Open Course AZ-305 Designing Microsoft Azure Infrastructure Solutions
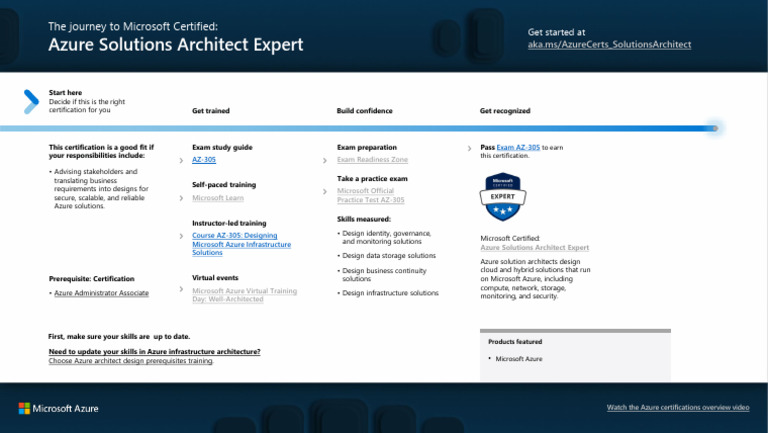The width and height of the screenshot is (768, 433). click(241, 244)
